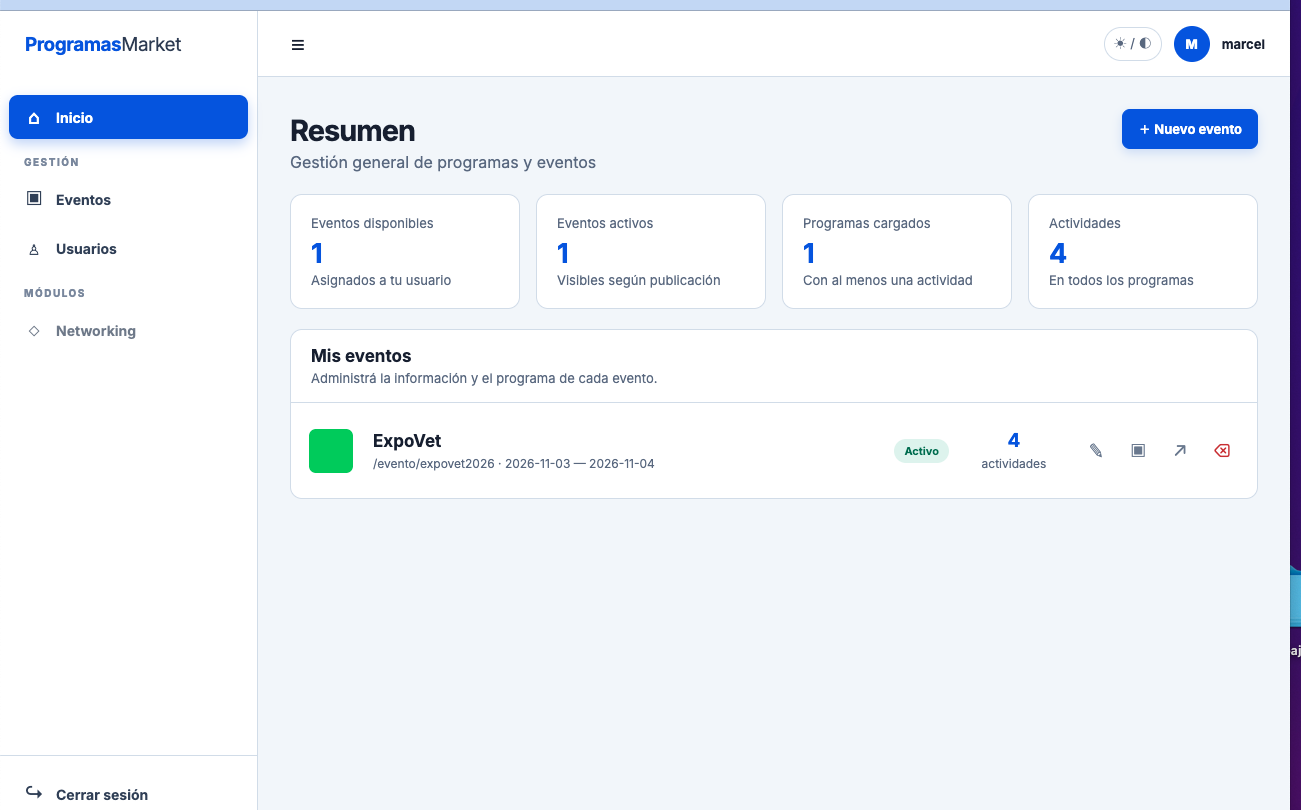This screenshot has width=1301, height=810.
Task: Select the Actividades summary card
Action: tap(1143, 251)
